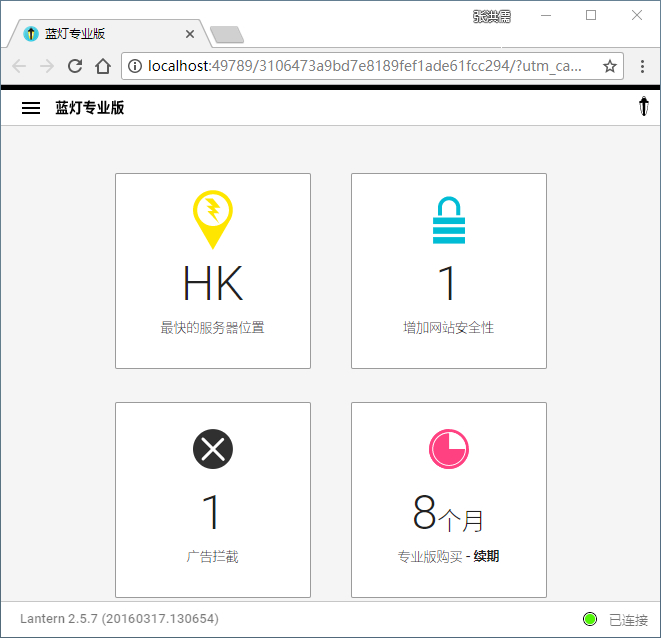661x638 pixels.
Task: Open the Chrome three-dot menu
Action: coord(642,66)
